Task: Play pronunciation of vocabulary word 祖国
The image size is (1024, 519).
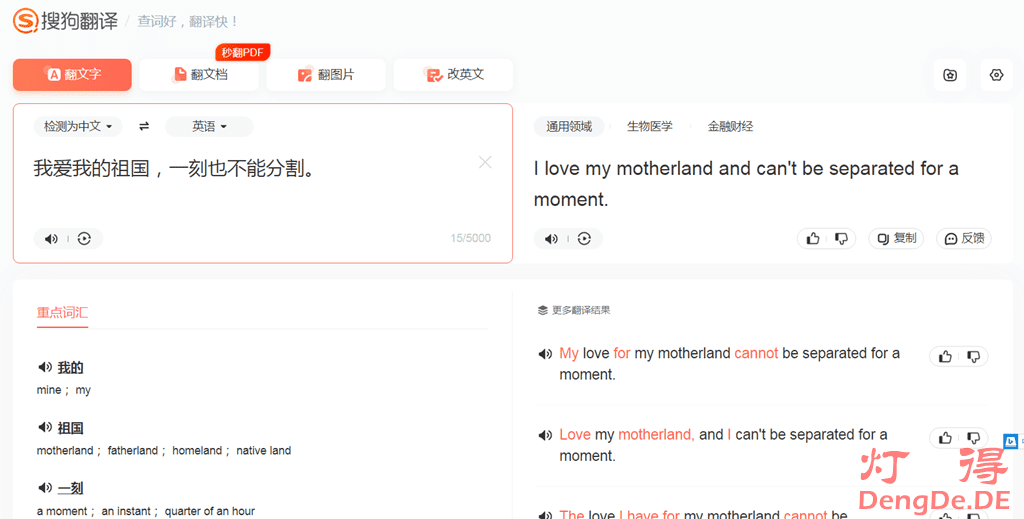Action: coord(45,427)
